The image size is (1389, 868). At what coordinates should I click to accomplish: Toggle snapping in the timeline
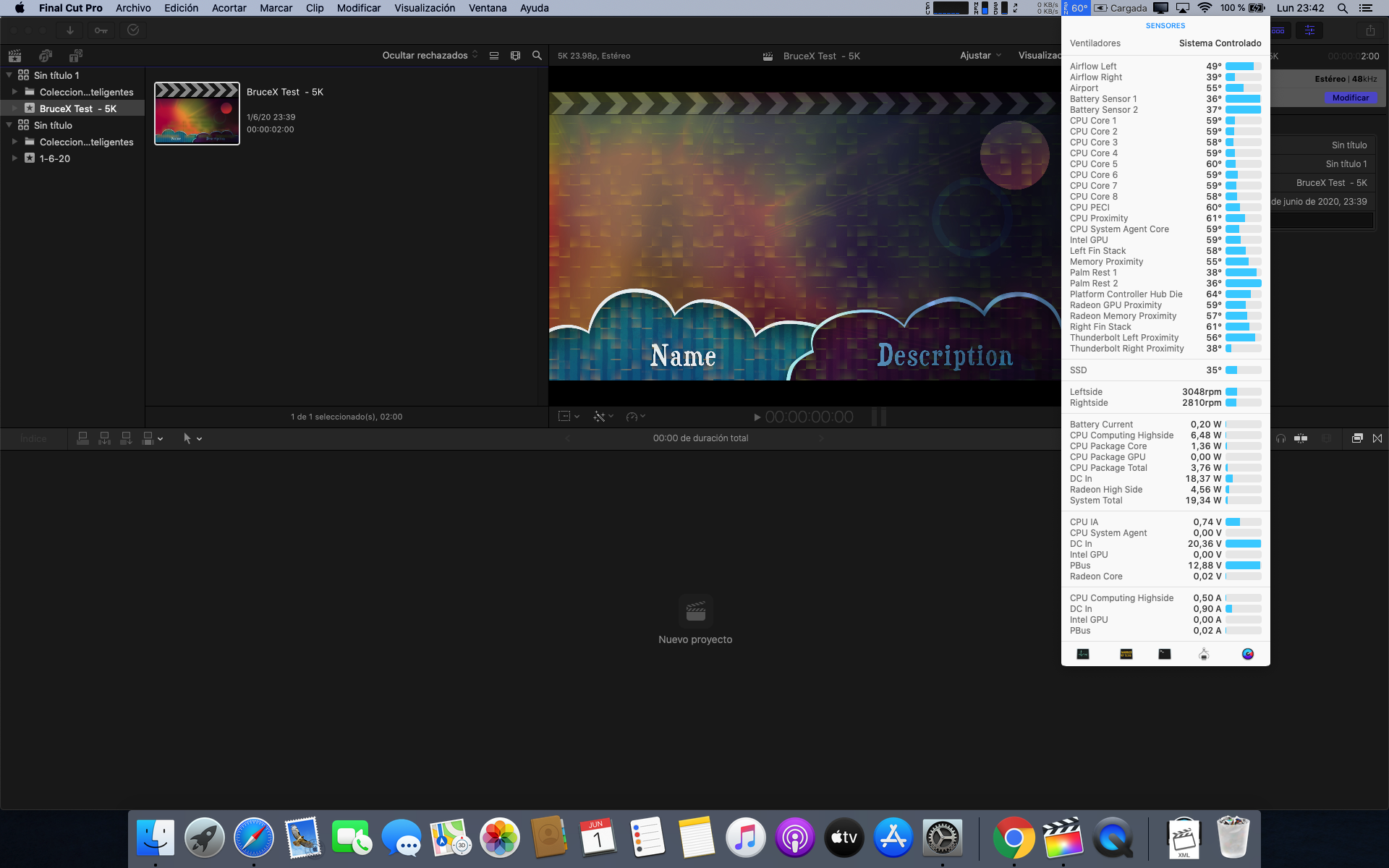pyautogui.click(x=1301, y=438)
